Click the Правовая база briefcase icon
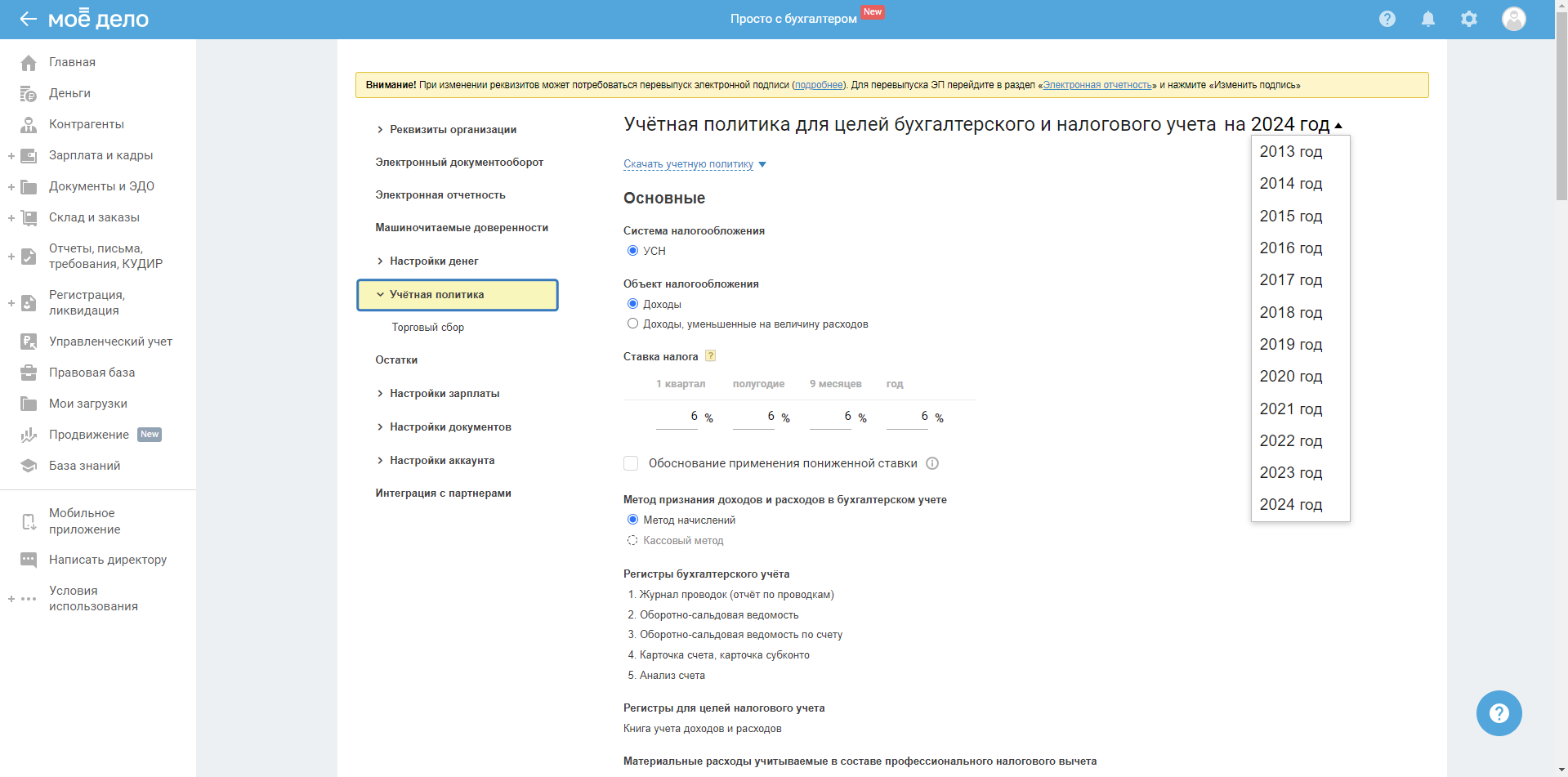This screenshot has height=777, width=1568. (x=29, y=373)
